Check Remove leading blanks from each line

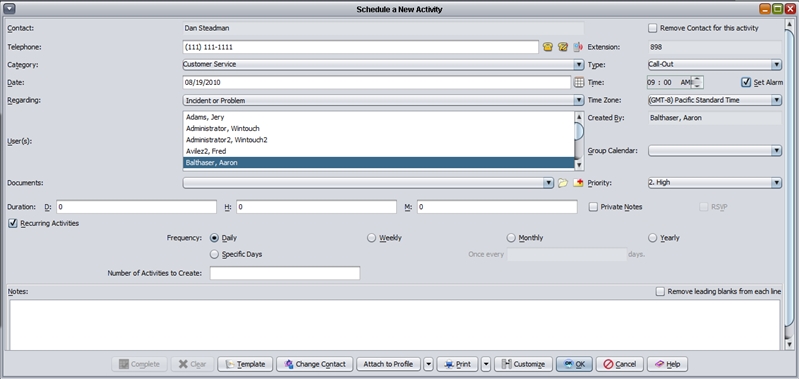click(660, 291)
